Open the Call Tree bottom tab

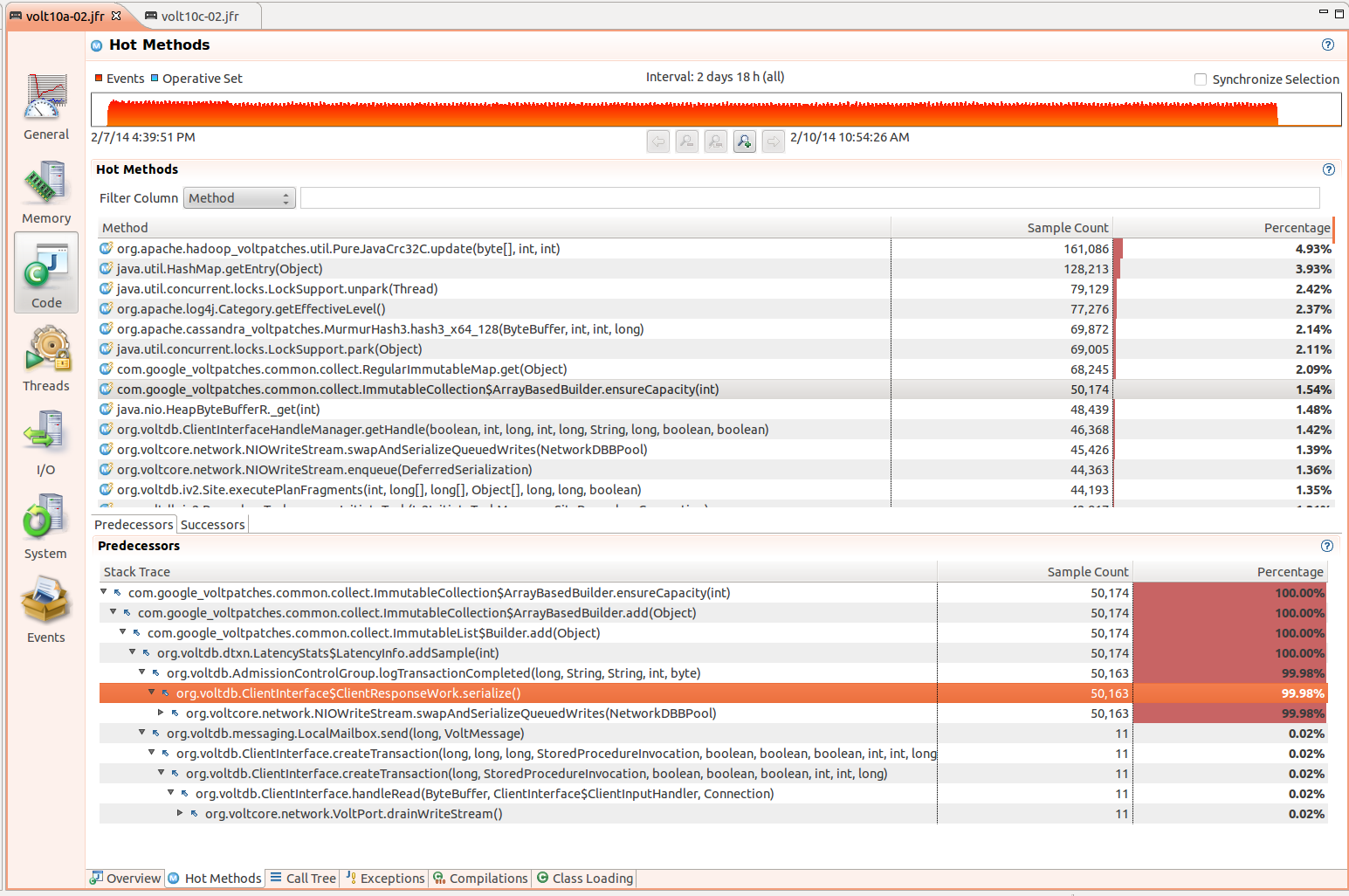click(x=303, y=879)
